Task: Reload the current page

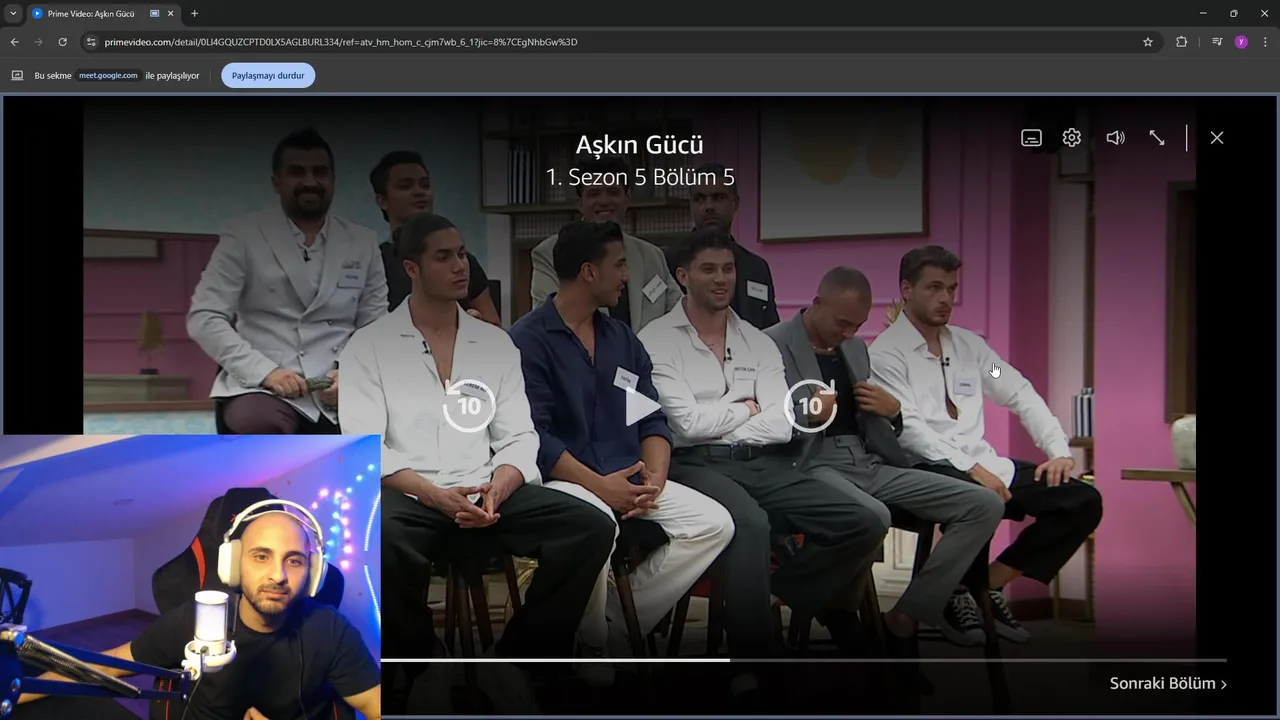Action: click(x=62, y=42)
